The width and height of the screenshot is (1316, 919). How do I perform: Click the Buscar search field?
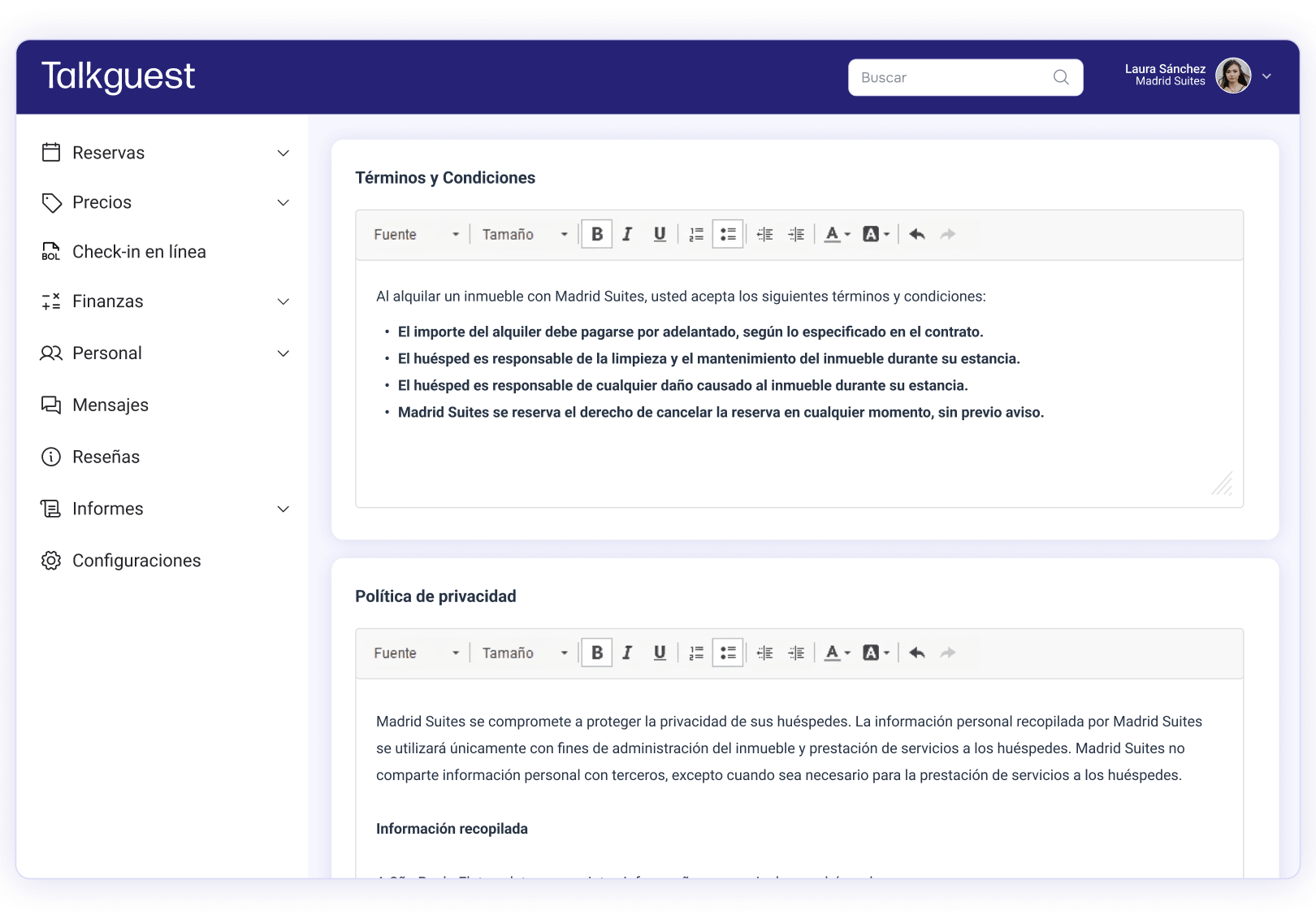(x=966, y=77)
